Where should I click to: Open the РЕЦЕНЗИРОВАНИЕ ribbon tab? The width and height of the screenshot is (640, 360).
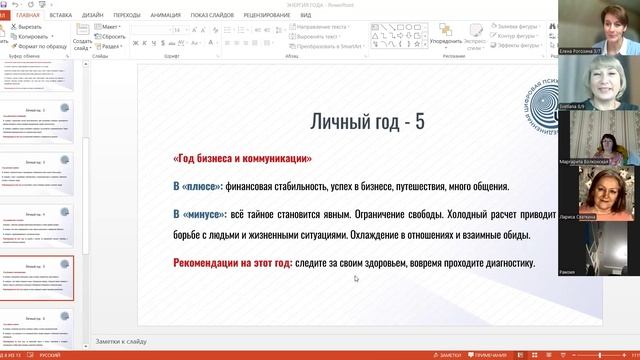(x=267, y=15)
